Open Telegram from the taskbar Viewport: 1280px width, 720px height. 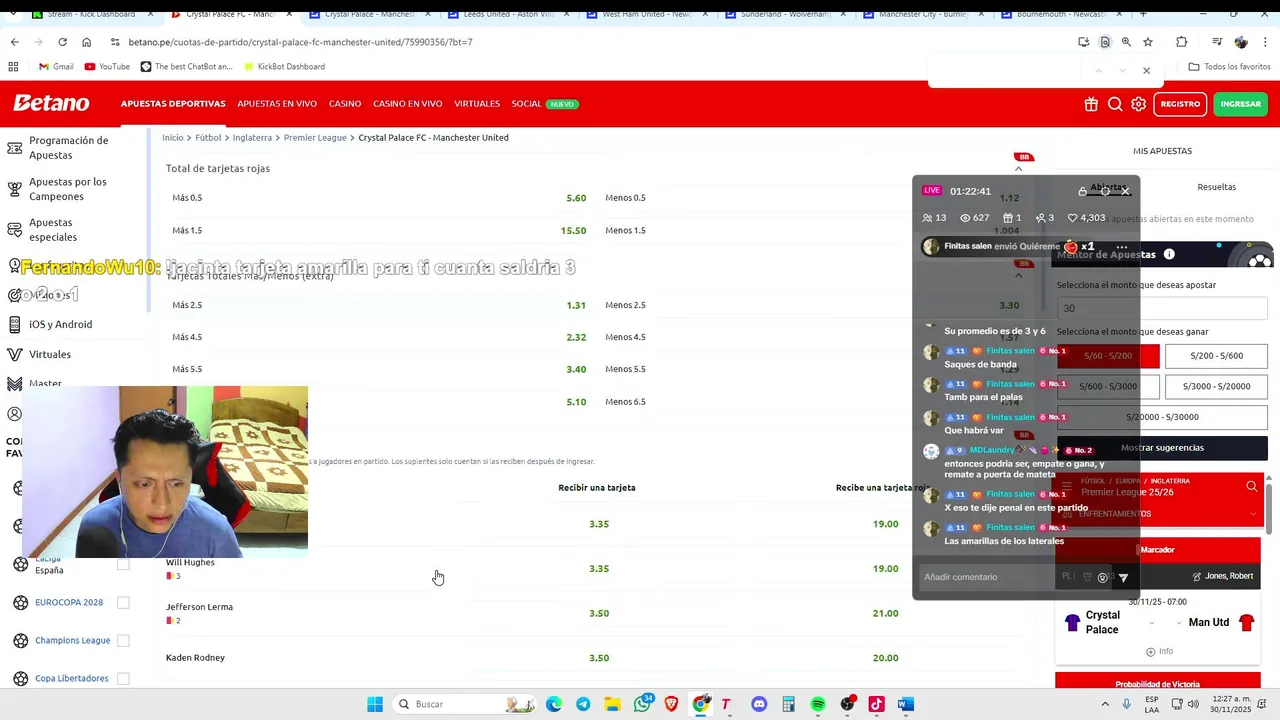click(x=583, y=704)
